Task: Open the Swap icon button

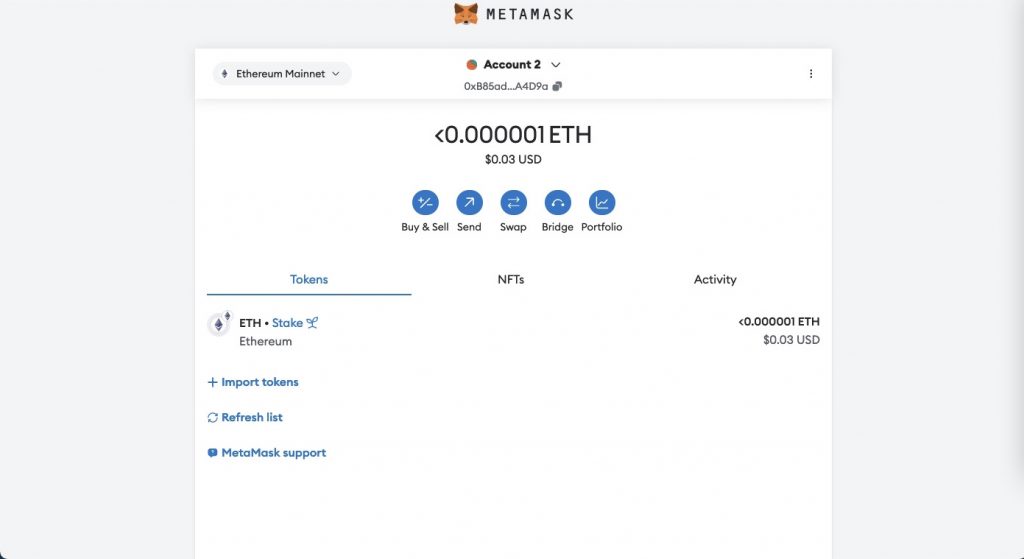Action: click(513, 203)
